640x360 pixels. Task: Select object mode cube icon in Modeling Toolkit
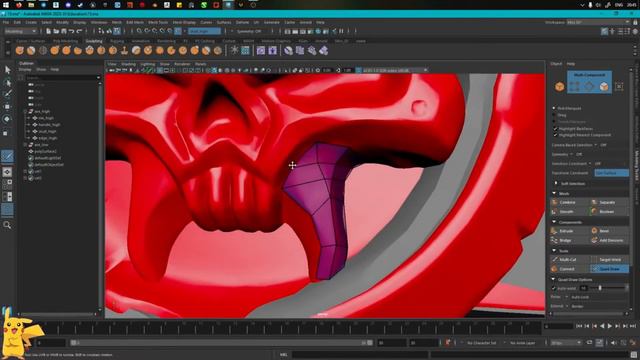tap(560, 87)
